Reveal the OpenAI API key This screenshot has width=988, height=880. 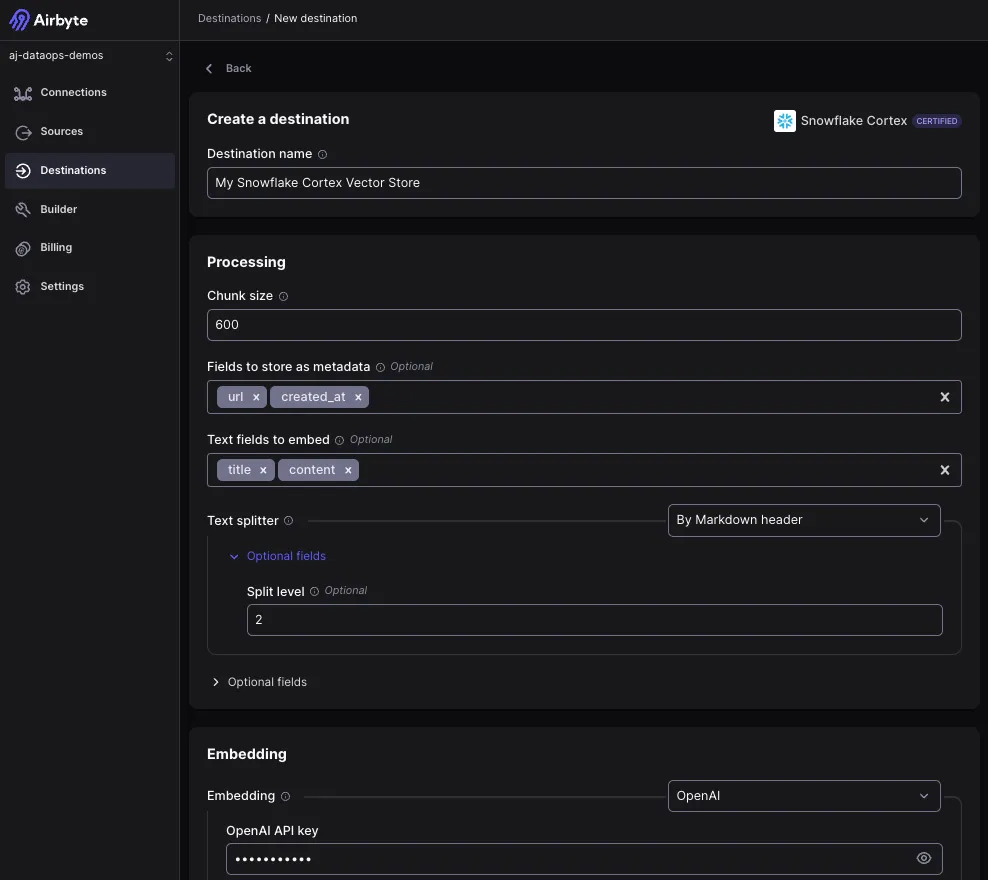coord(924,858)
